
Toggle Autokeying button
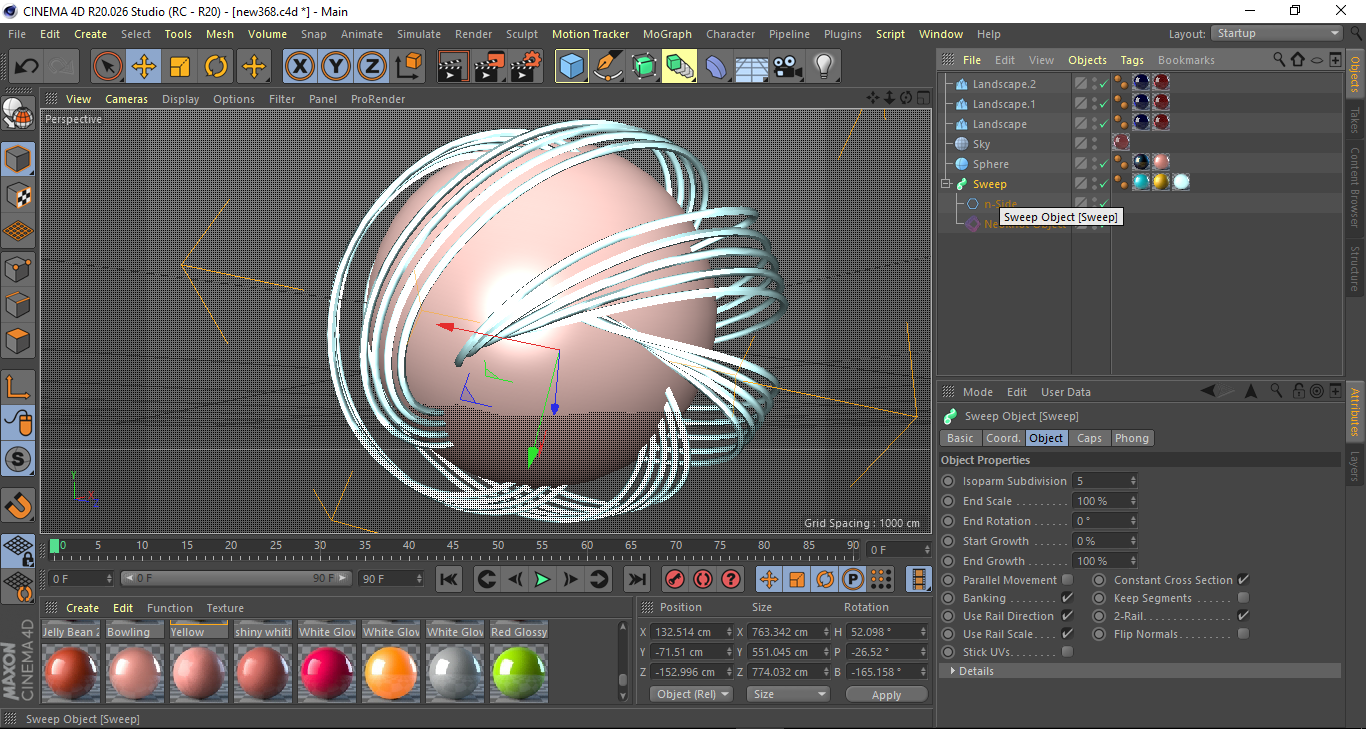703,579
